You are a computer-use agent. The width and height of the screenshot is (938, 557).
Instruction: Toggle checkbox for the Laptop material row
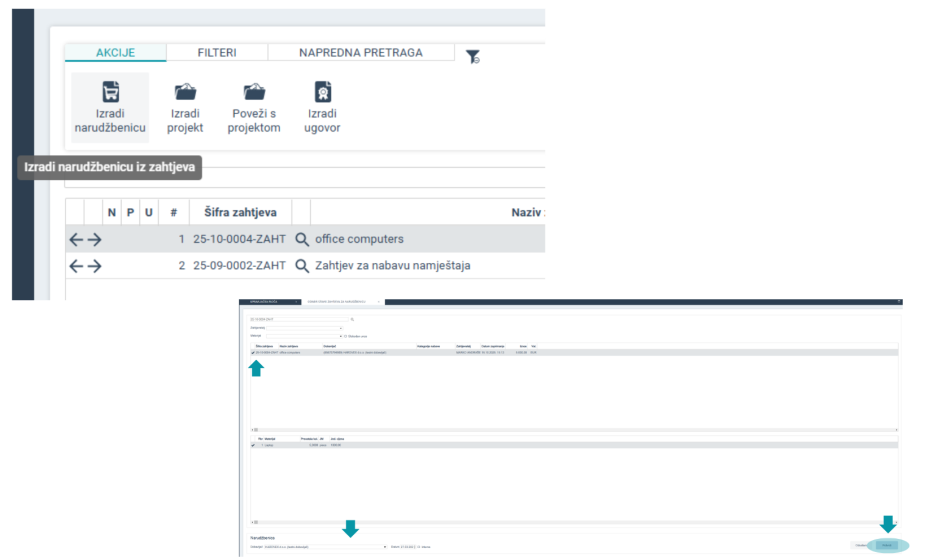pos(252,445)
